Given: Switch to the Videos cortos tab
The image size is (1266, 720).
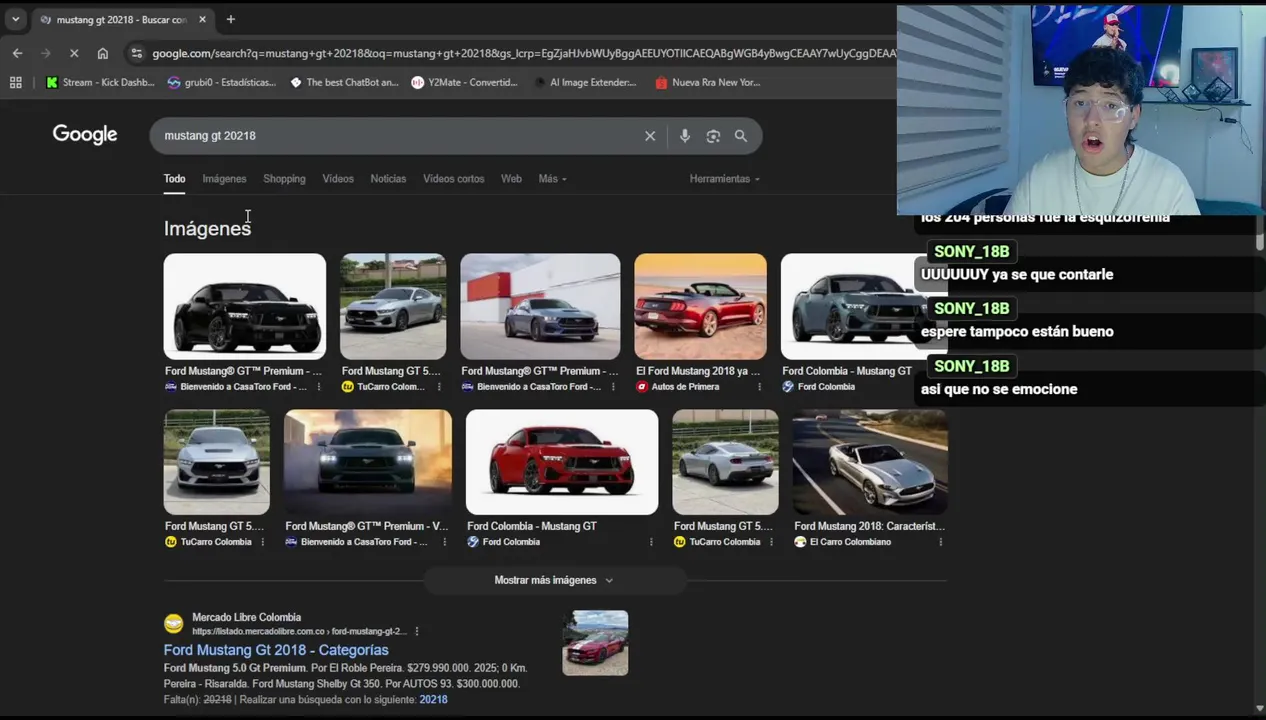Looking at the screenshot, I should point(453,179).
